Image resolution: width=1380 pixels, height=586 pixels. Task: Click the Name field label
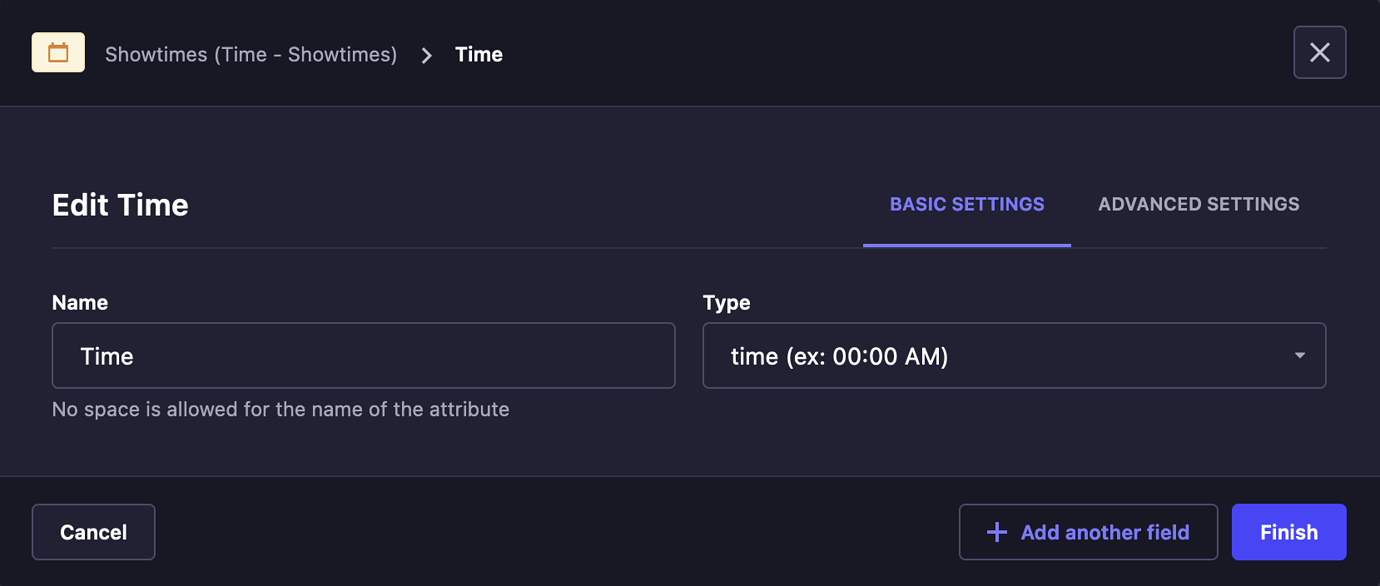(x=80, y=302)
